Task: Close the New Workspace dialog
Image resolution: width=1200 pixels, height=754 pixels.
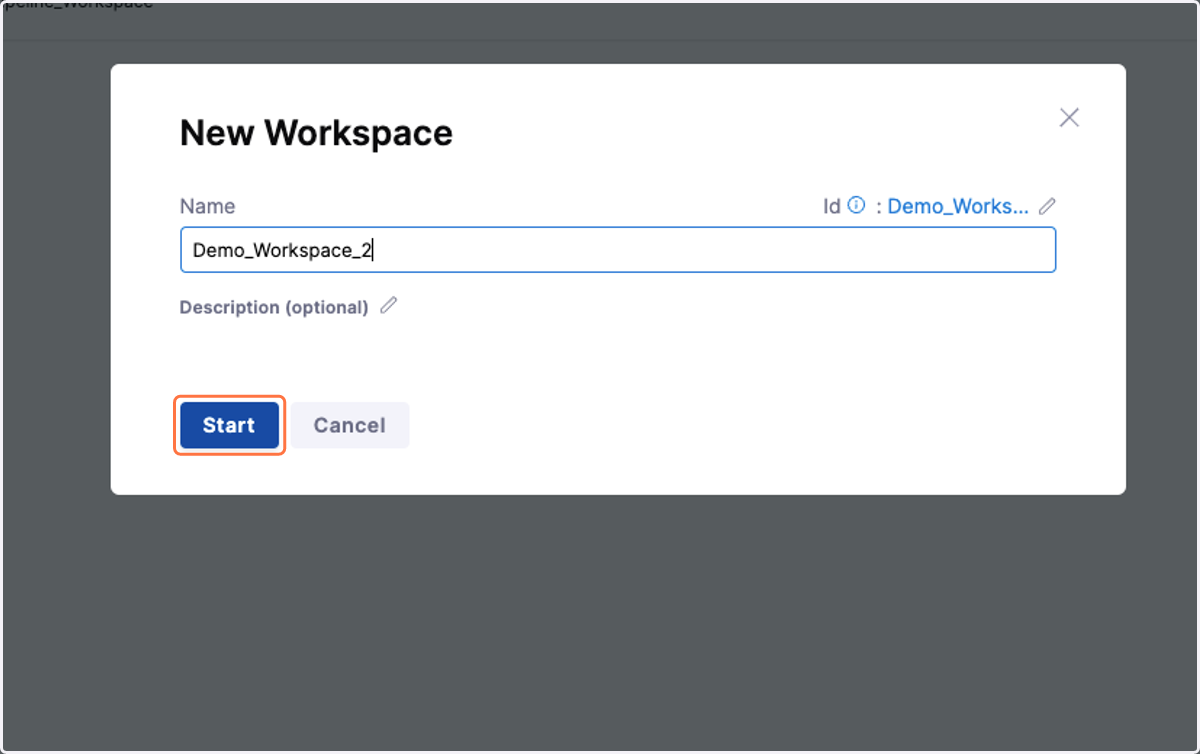Action: coord(1069,117)
